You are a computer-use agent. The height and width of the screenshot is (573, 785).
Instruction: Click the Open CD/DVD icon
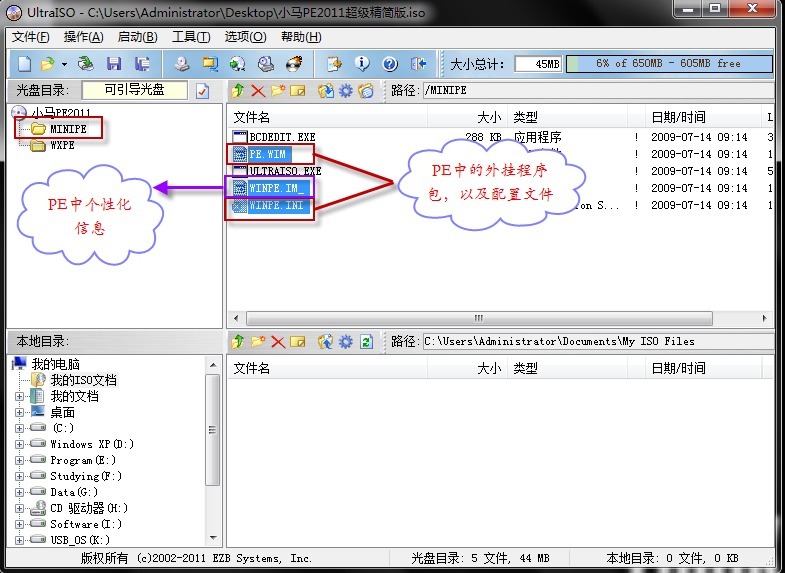click(x=86, y=64)
